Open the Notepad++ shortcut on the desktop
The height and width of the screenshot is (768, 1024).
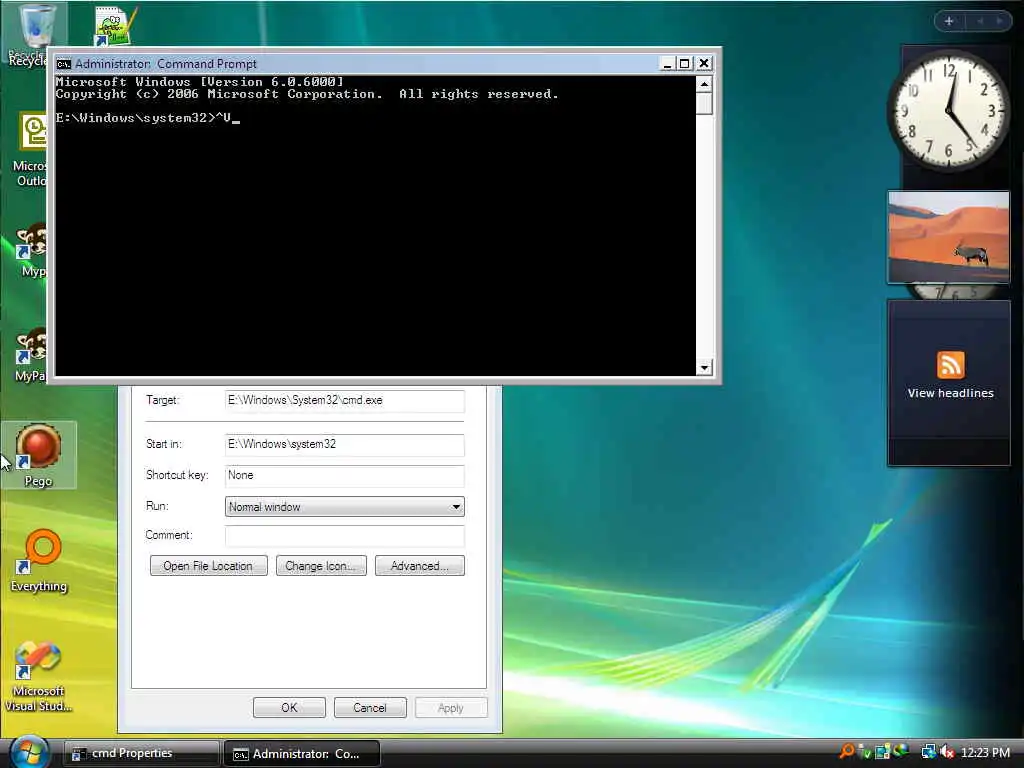(115, 25)
